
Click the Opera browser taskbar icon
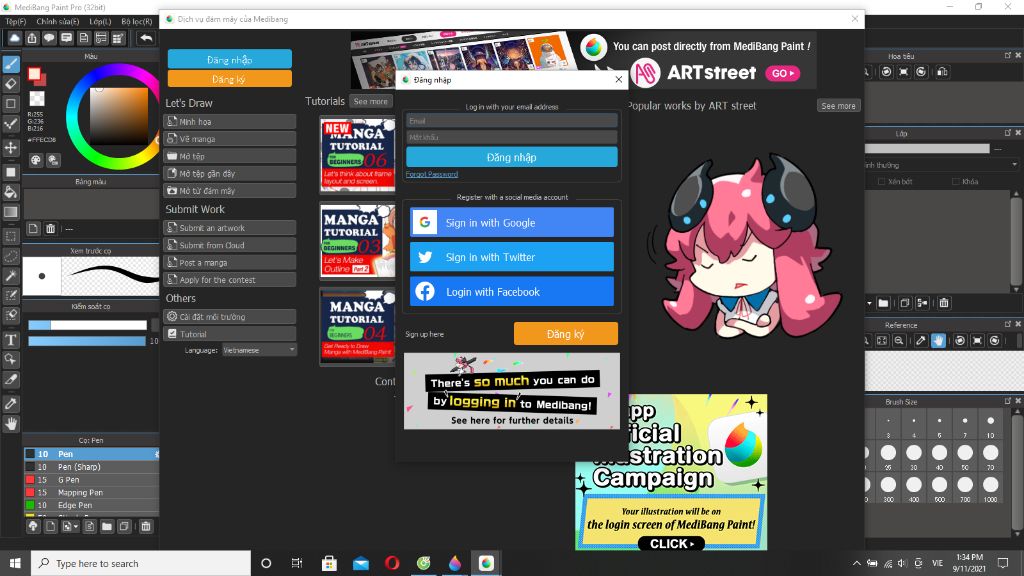tap(392, 563)
